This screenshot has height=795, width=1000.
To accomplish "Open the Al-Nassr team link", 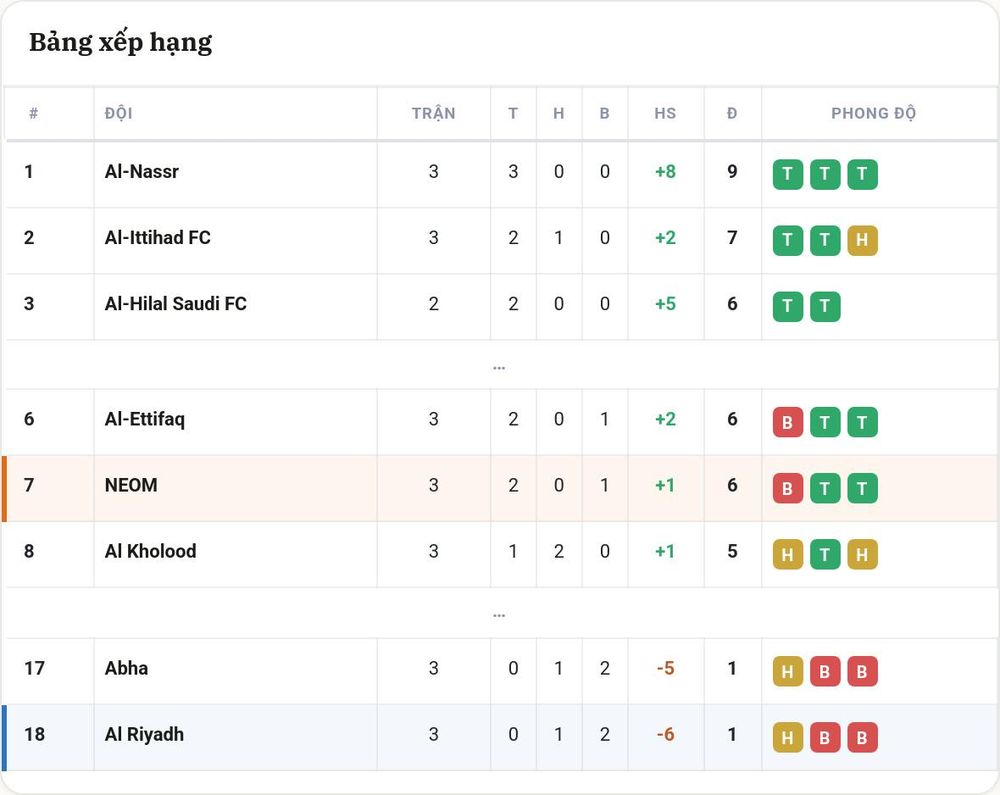I will (x=142, y=171).
